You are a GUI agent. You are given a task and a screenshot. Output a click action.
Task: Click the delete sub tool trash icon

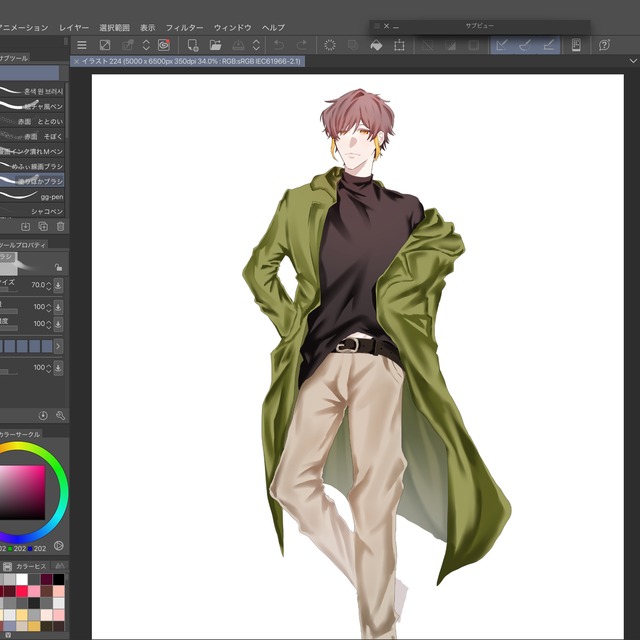point(60,227)
